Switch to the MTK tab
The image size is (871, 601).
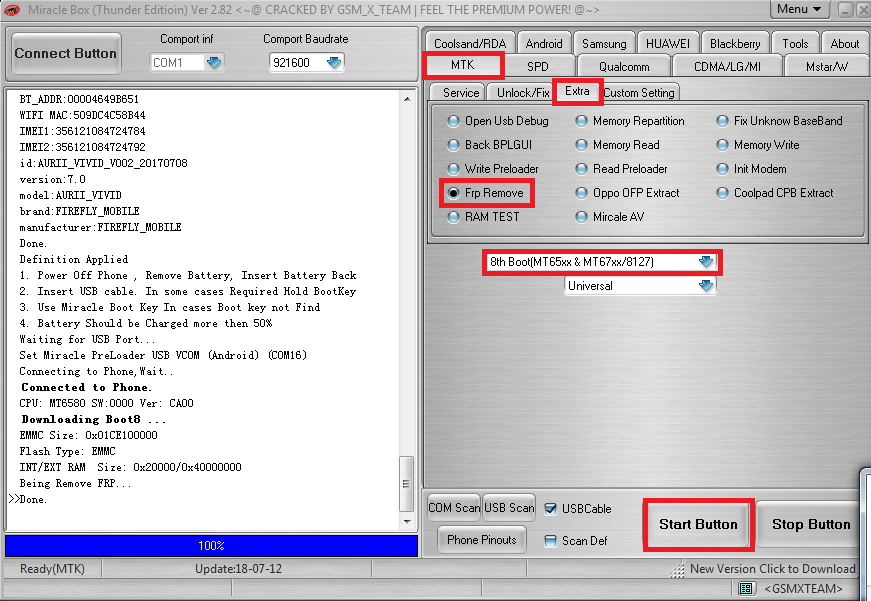(463, 65)
